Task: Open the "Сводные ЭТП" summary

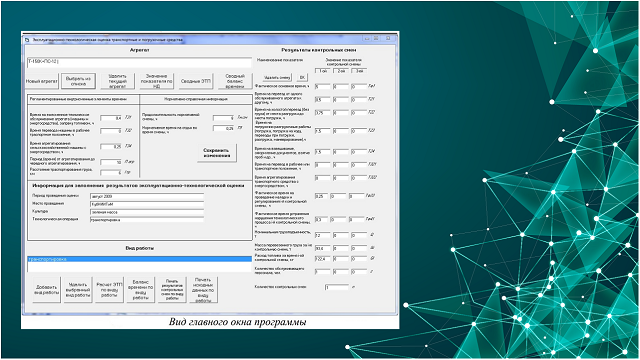Action: pyautogui.click(x=196, y=81)
